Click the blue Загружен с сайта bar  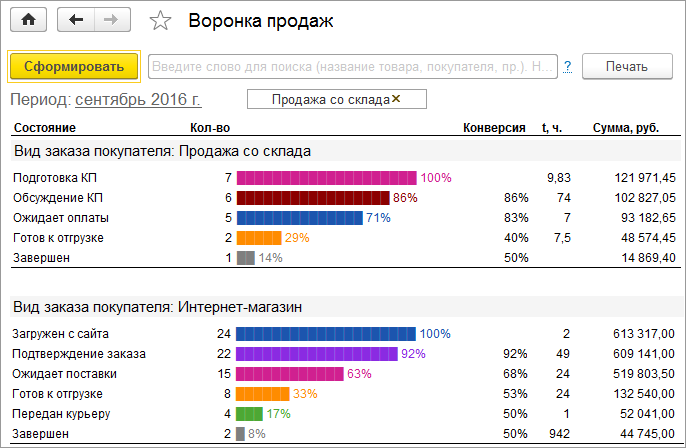[x=326, y=333]
